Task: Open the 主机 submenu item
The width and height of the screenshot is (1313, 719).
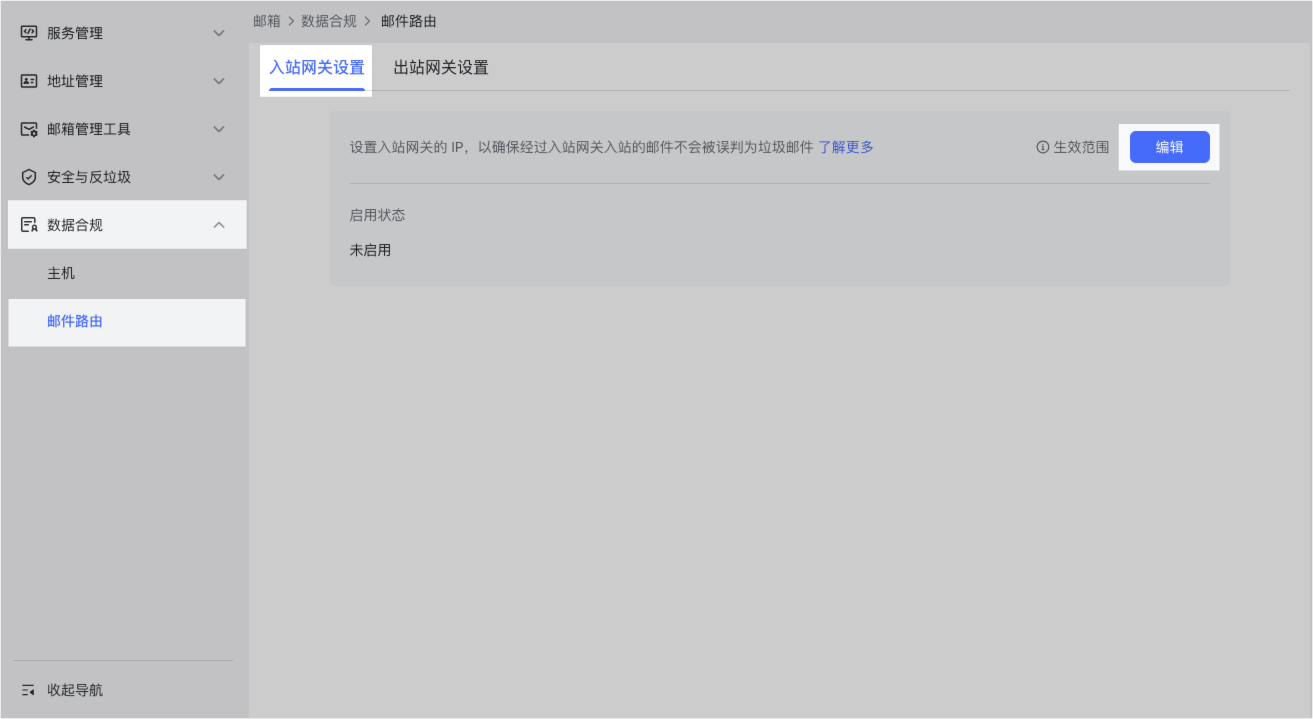Action: 61,273
